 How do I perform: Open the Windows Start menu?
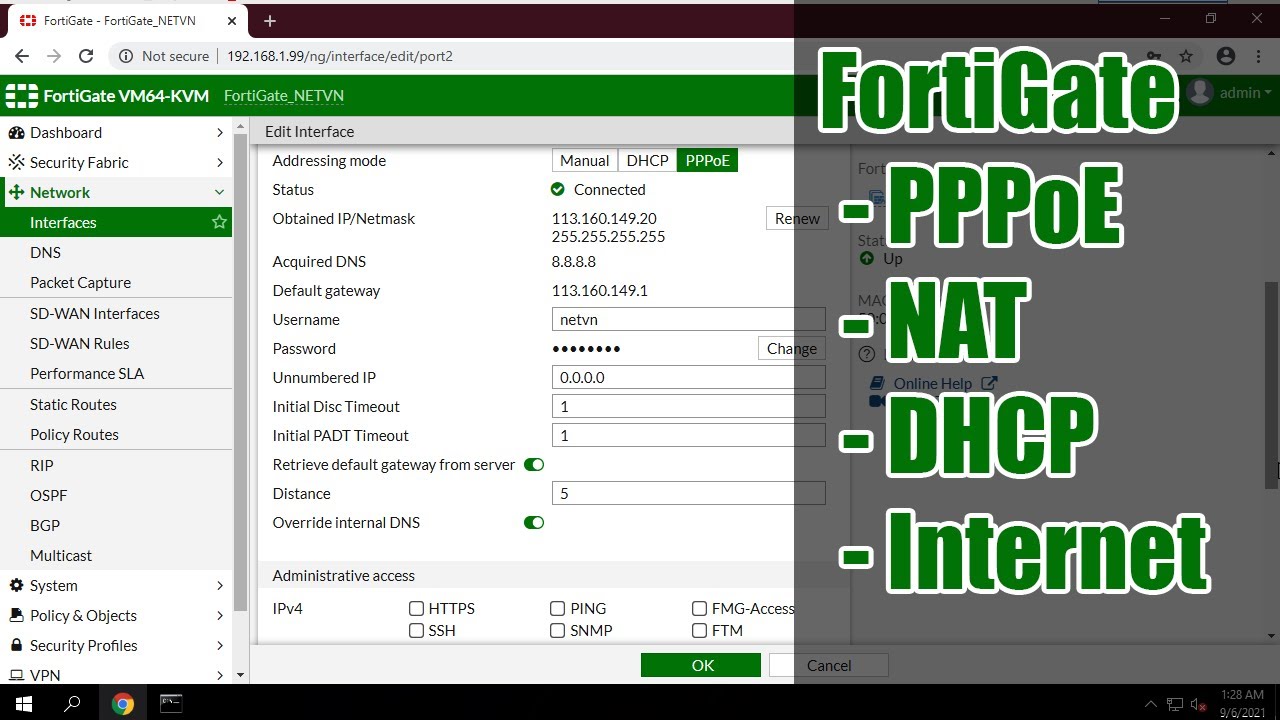click(24, 703)
